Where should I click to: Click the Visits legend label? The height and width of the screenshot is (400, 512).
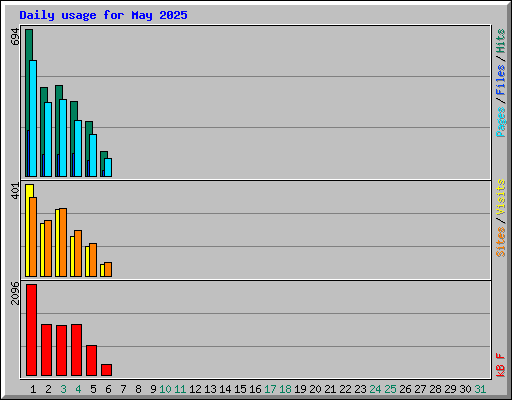500,198
